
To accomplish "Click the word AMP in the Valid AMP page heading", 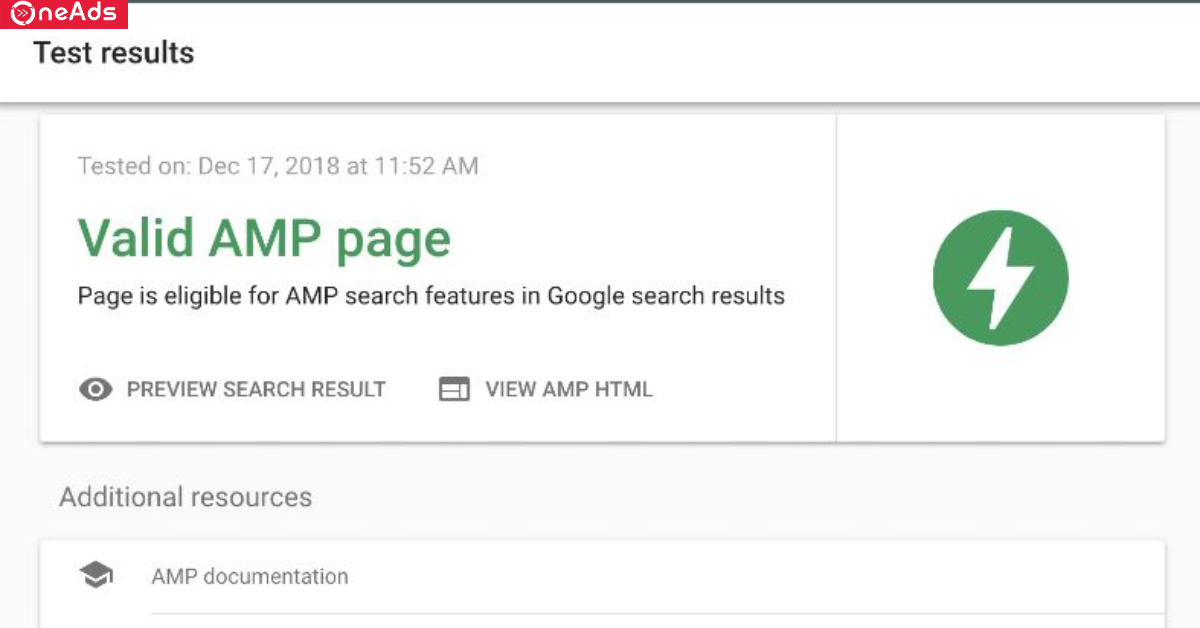I will (x=267, y=238).
